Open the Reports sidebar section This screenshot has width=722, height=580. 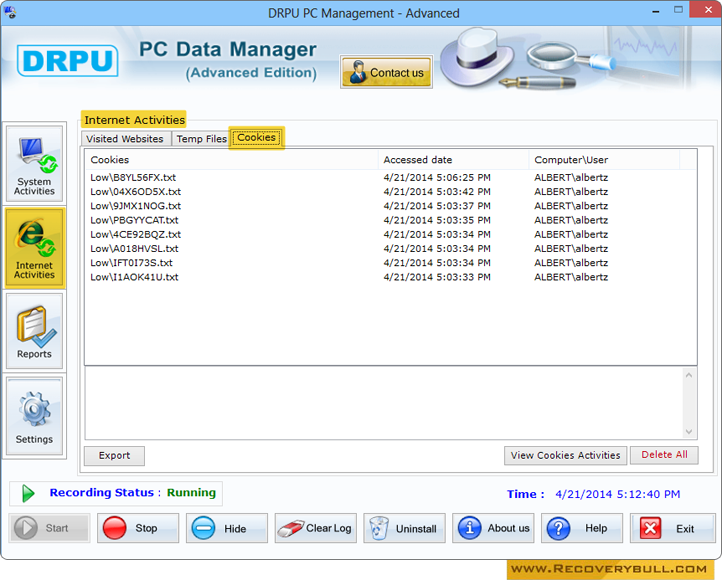34,331
